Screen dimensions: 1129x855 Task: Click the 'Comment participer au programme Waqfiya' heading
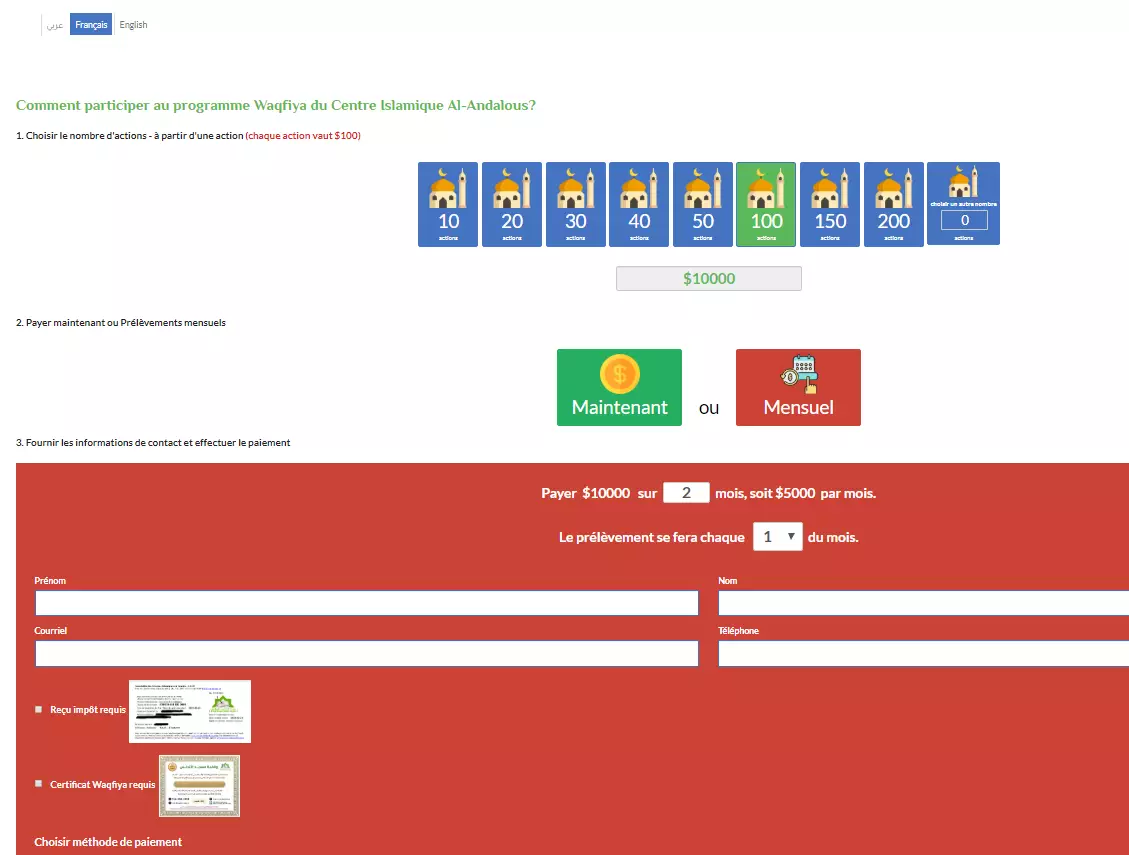point(276,105)
